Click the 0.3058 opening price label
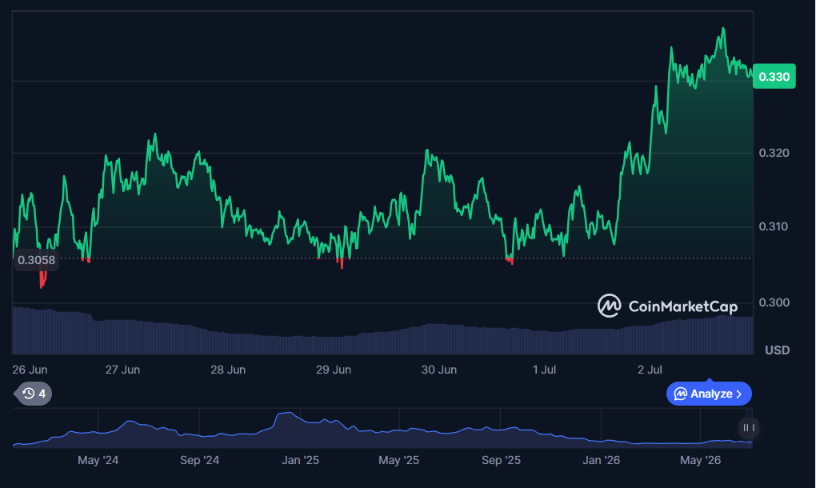The image size is (816, 488). (36, 260)
